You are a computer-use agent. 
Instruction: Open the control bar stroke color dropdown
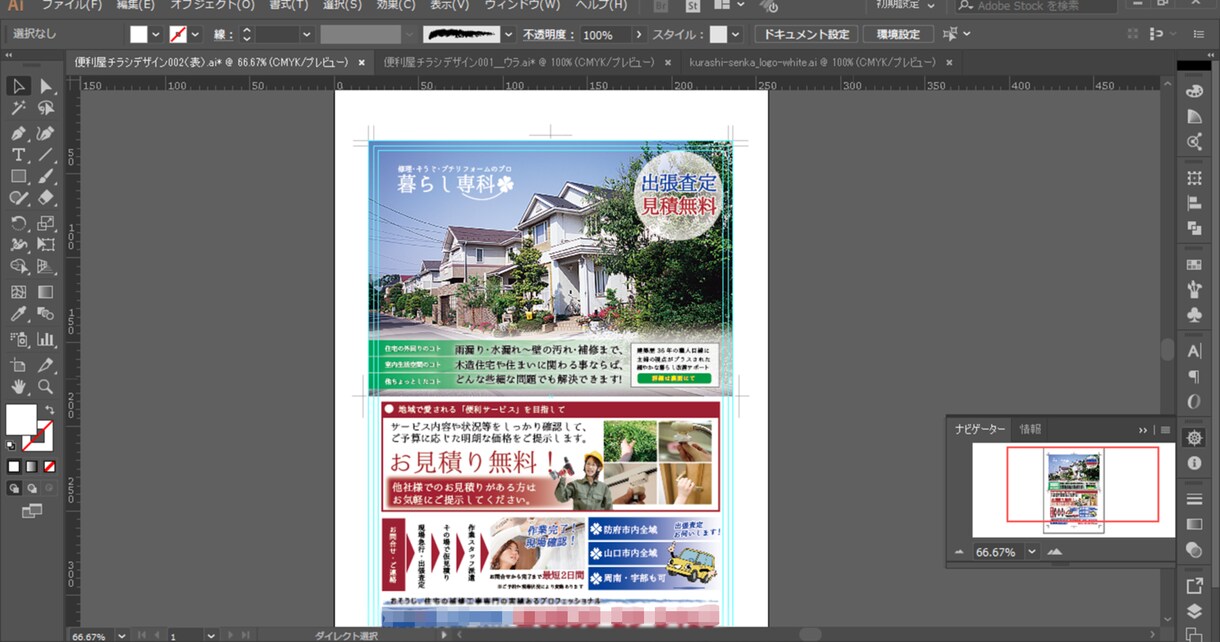point(195,35)
